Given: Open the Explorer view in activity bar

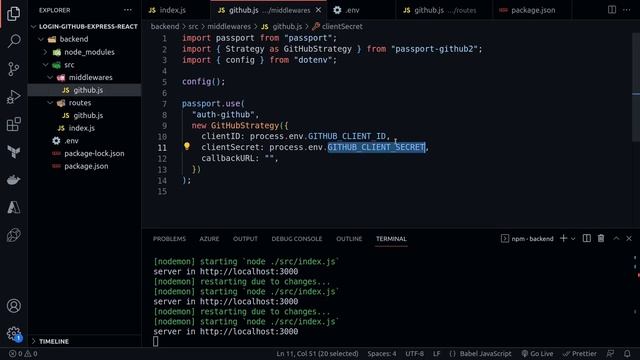Looking at the screenshot, I should pos(13,13).
